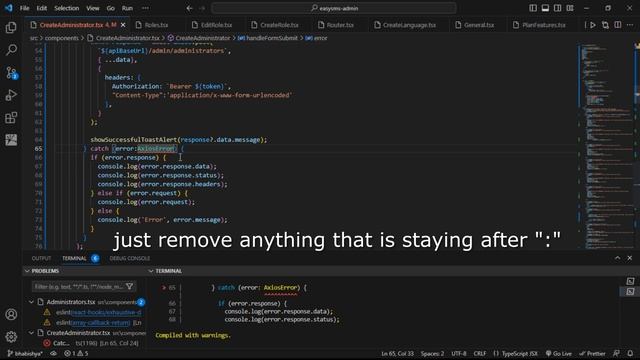The height and width of the screenshot is (360, 640).
Task: Click the easysms-admin command center search box
Action: click(x=333, y=8)
